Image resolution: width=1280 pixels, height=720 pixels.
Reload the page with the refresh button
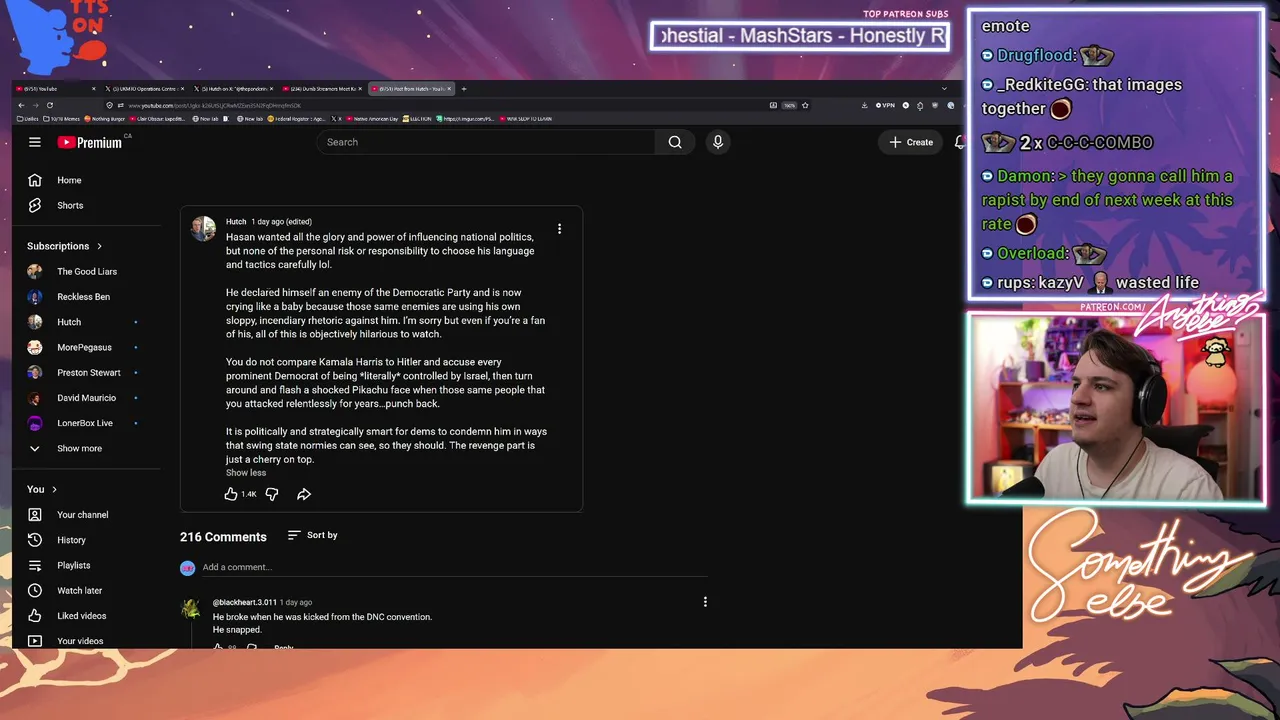49,105
